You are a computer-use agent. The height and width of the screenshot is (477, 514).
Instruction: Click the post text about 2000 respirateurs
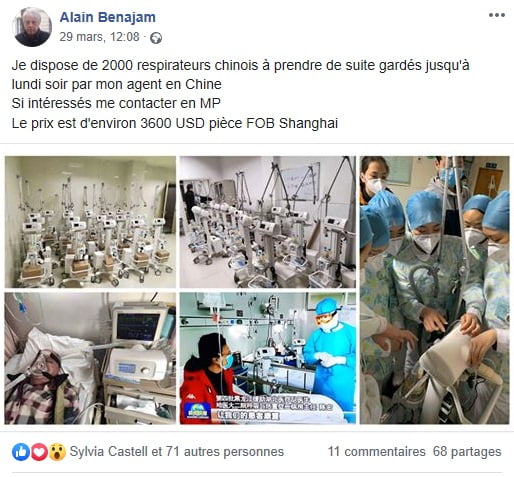[240, 75]
